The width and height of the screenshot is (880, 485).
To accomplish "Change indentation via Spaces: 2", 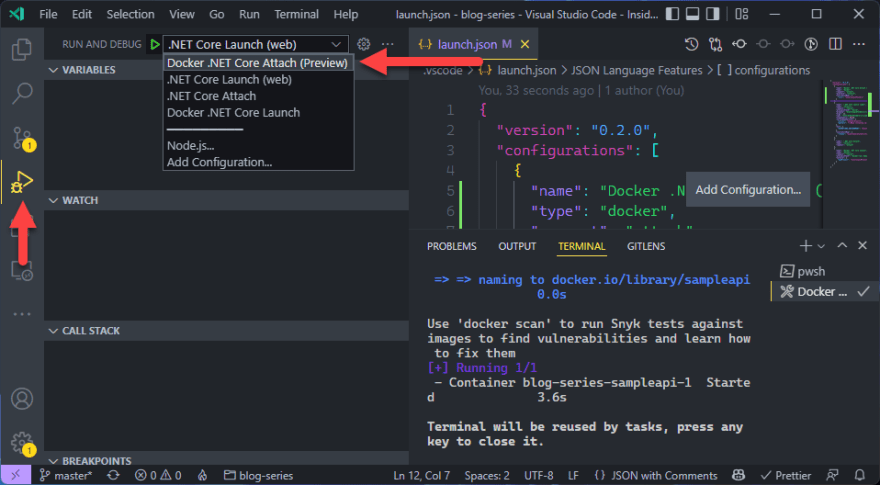I will coord(487,475).
